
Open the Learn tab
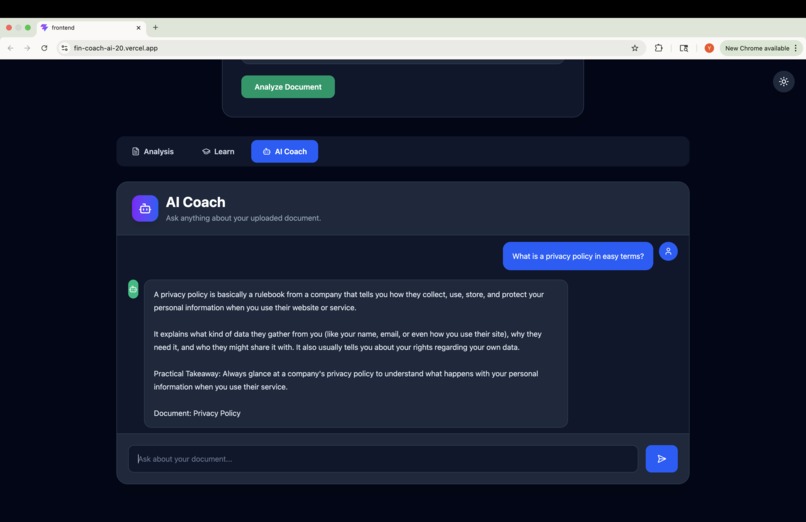[x=218, y=152]
